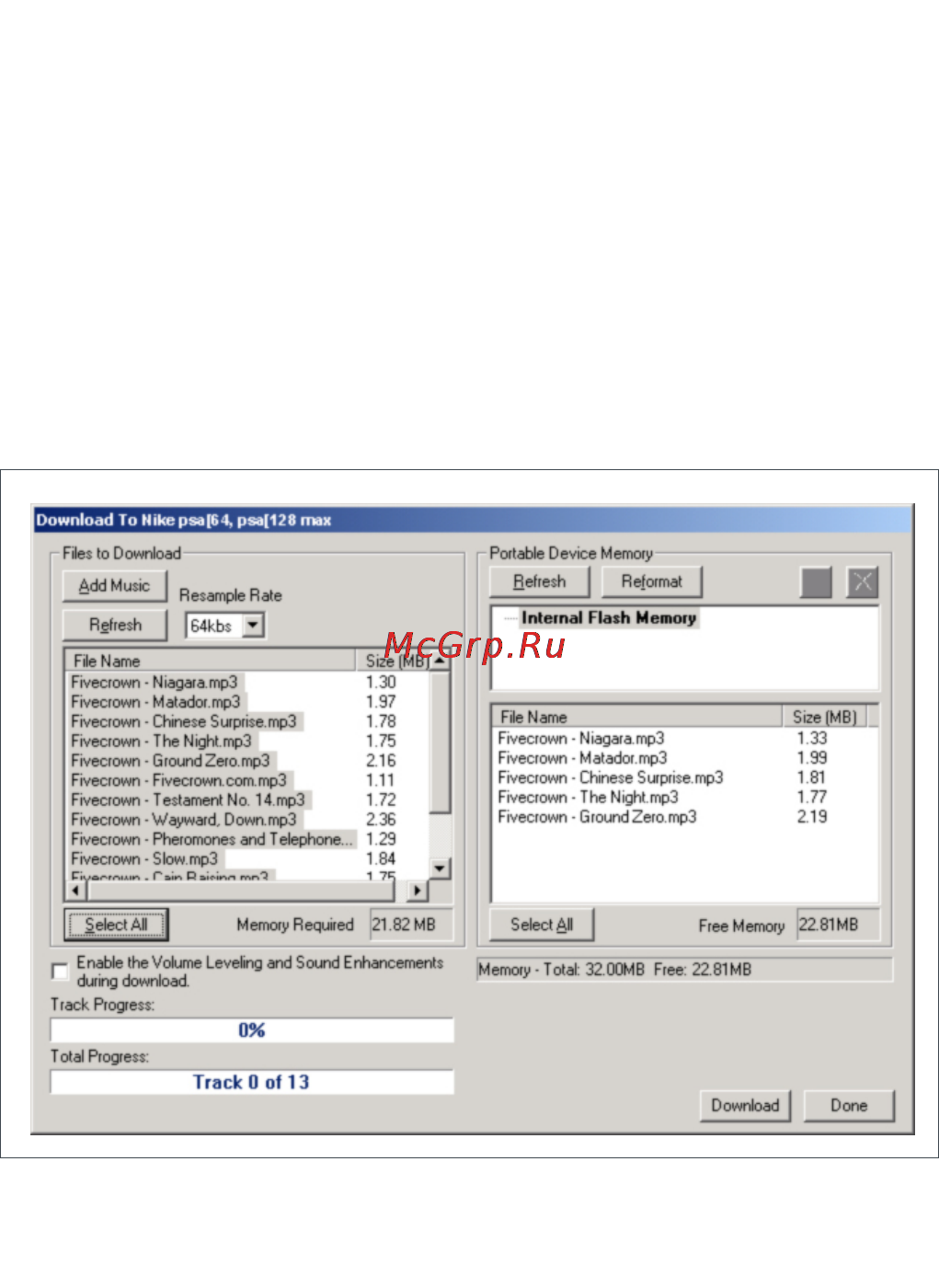This screenshot has height=1288, width=939.
Task: Select Fivecrown - Wayward, Down.mp3 file
Action: click(184, 819)
